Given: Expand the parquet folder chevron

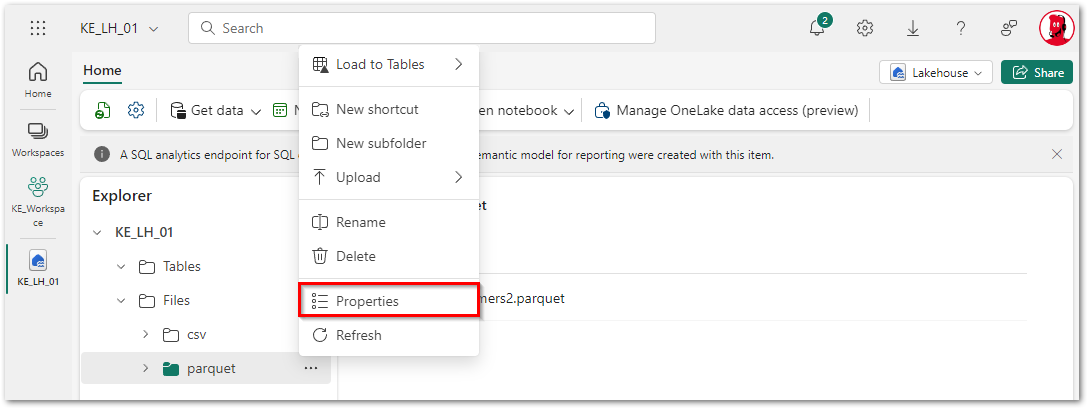Looking at the screenshot, I should [x=146, y=369].
